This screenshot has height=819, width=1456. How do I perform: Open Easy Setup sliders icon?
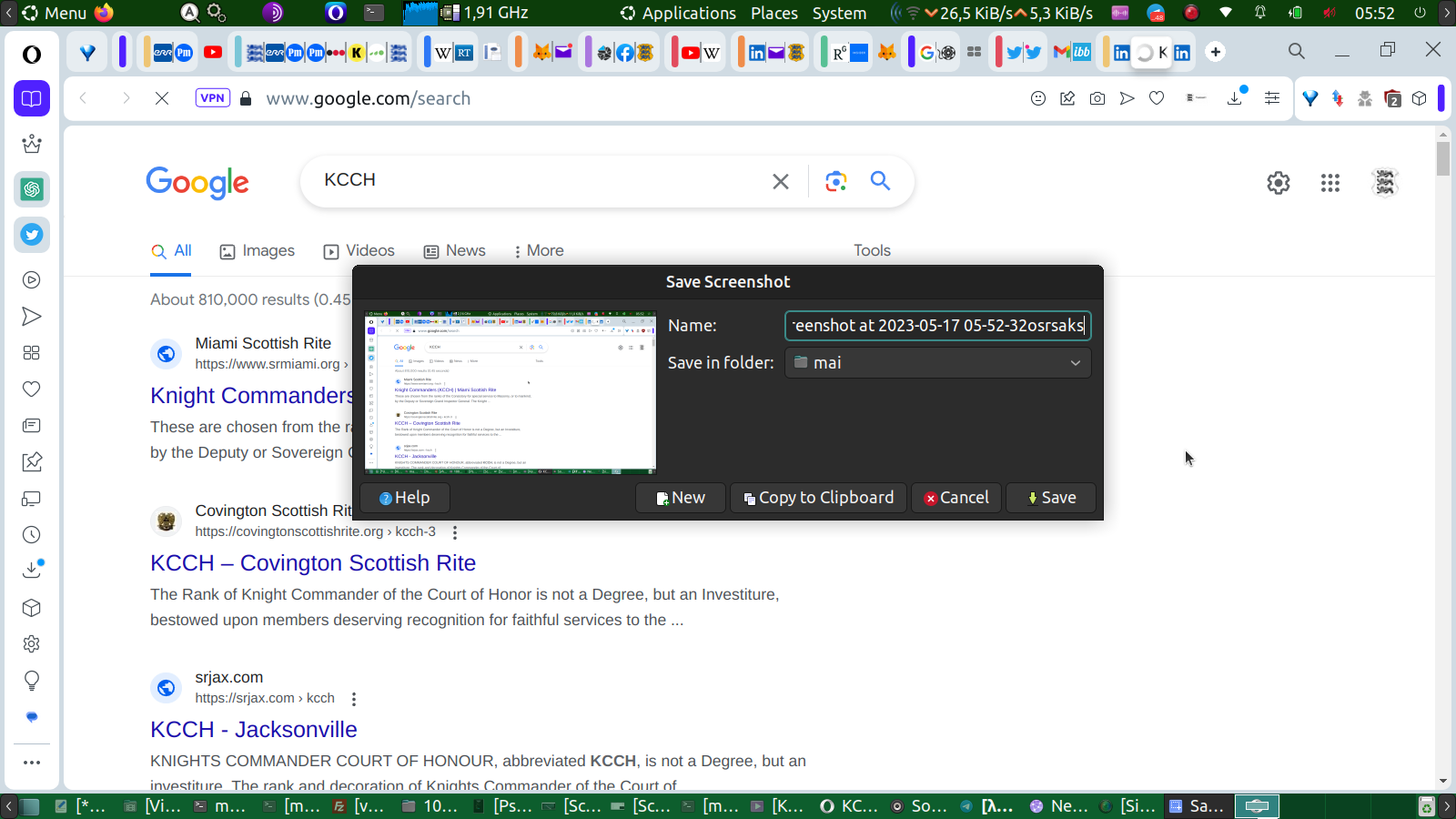1272,98
